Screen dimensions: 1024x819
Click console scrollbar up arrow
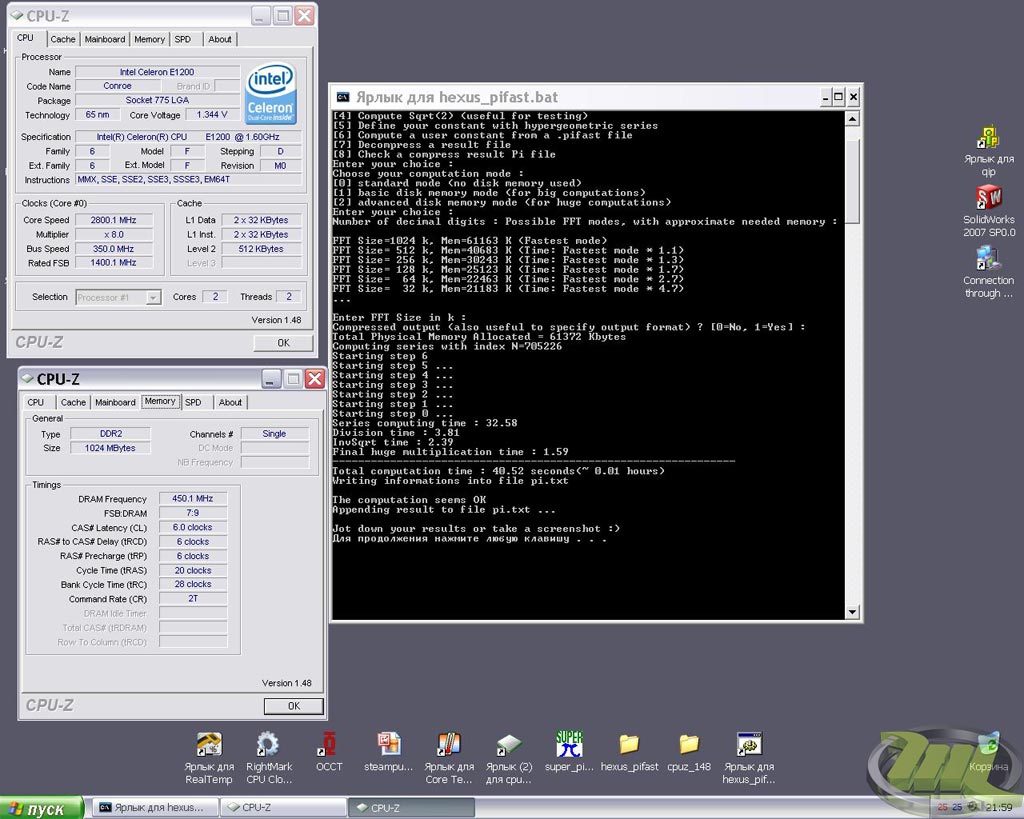coord(852,119)
